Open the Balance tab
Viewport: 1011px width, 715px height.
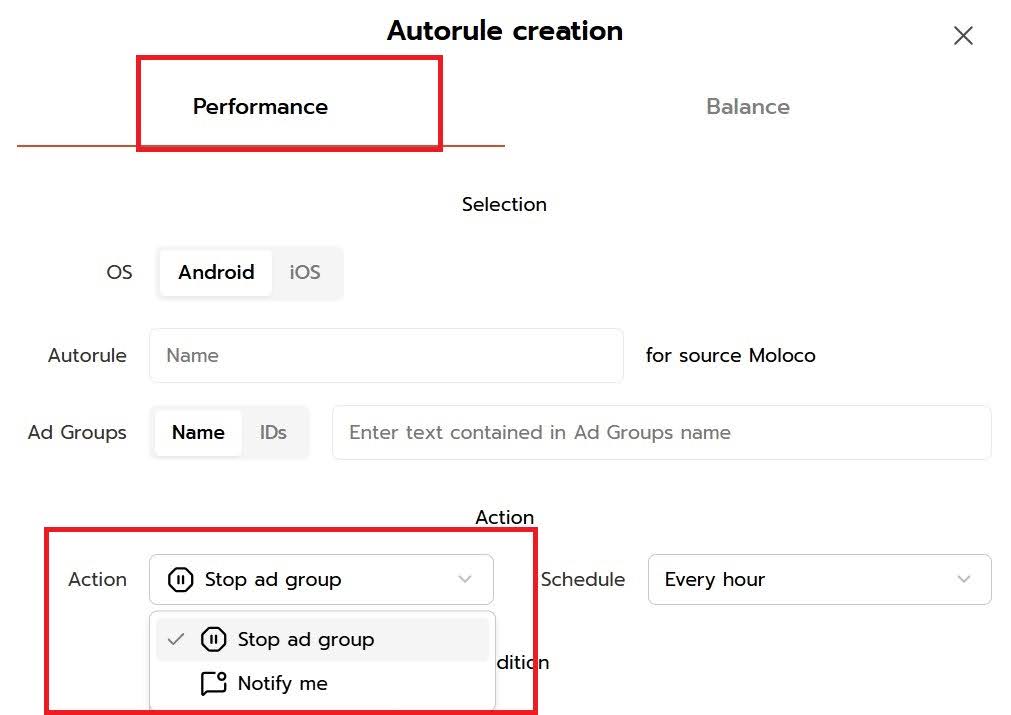pyautogui.click(x=747, y=107)
